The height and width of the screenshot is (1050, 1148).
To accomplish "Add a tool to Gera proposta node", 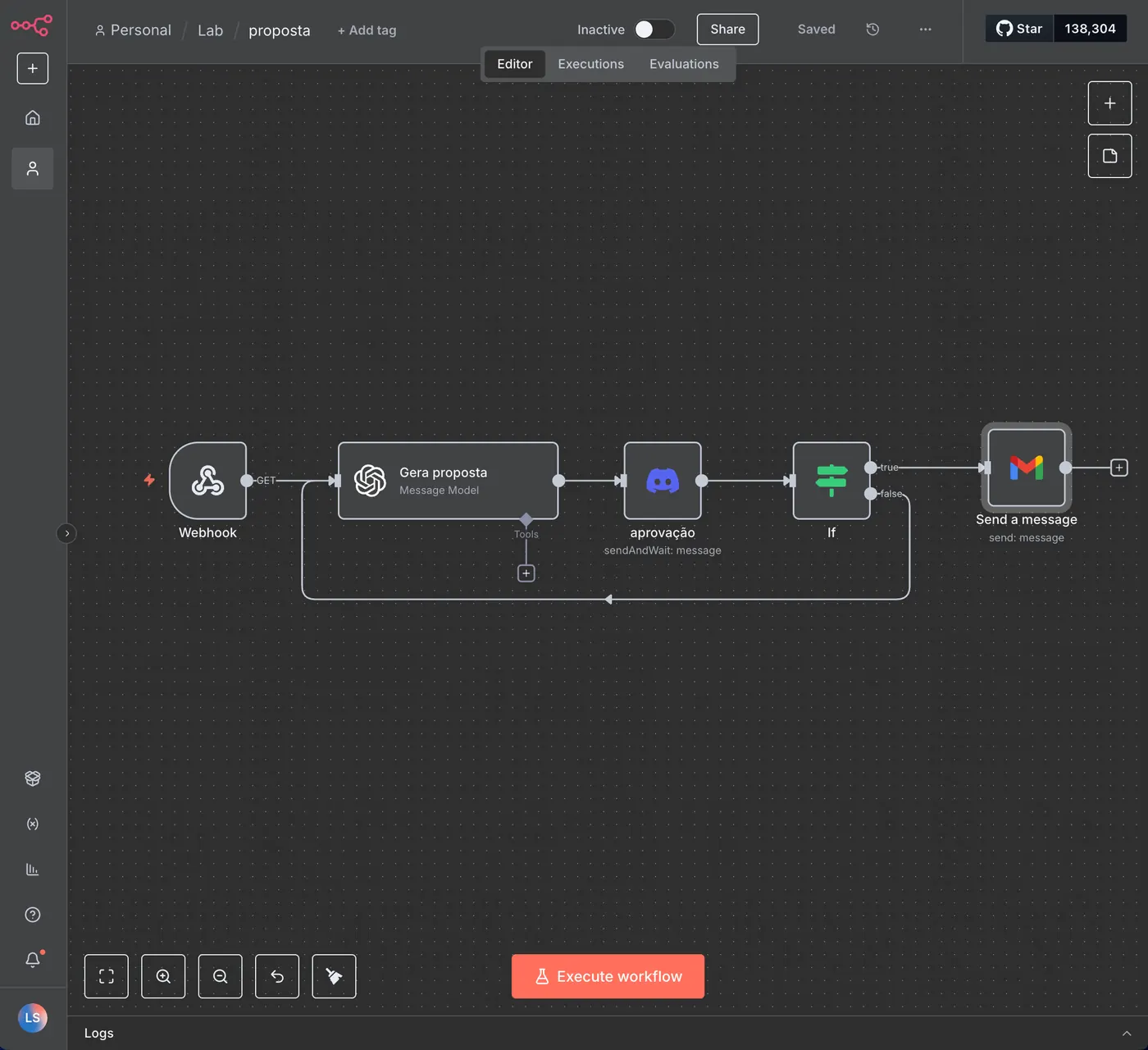I will click(x=526, y=573).
